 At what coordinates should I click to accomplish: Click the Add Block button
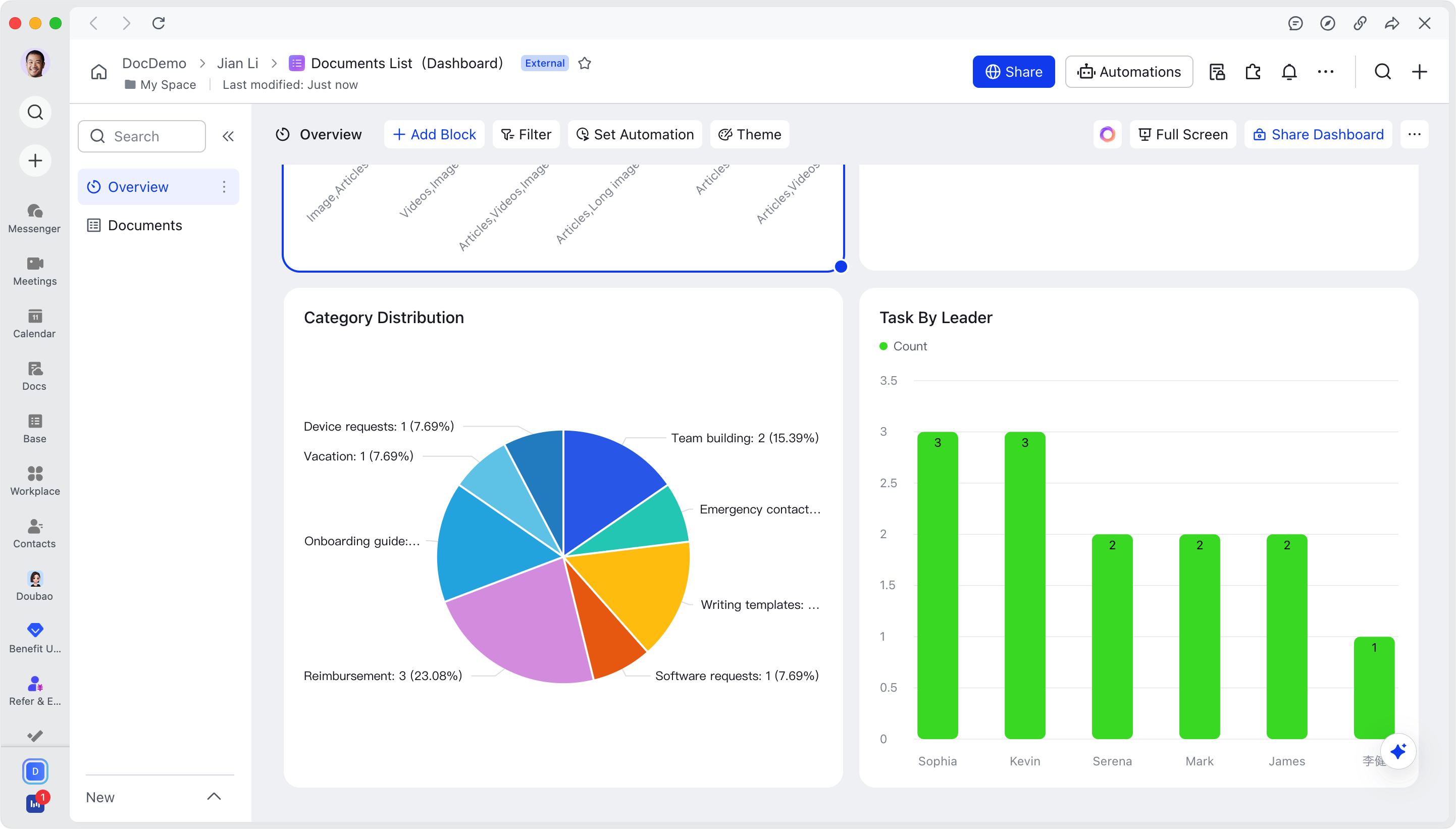(434, 134)
